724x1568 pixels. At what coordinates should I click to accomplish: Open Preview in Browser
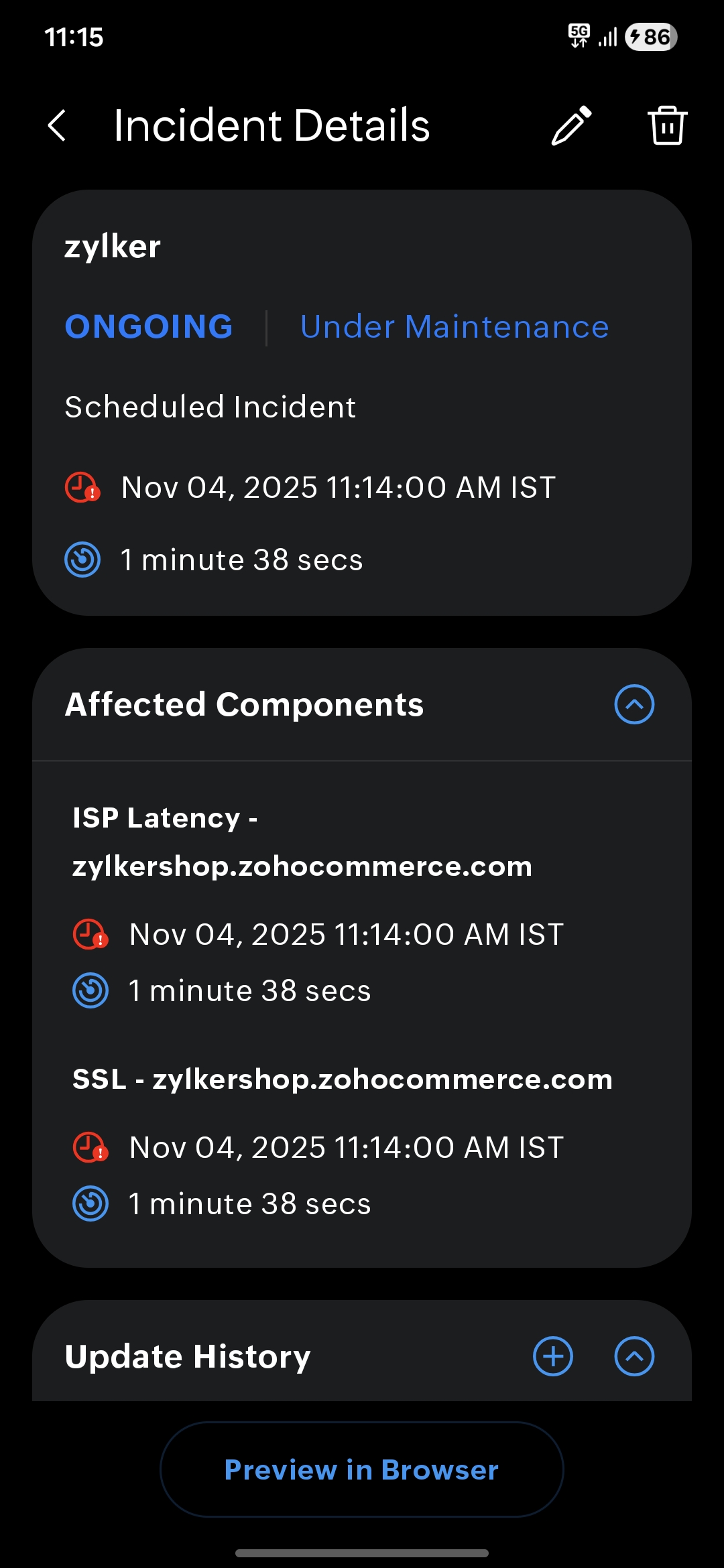(362, 1469)
